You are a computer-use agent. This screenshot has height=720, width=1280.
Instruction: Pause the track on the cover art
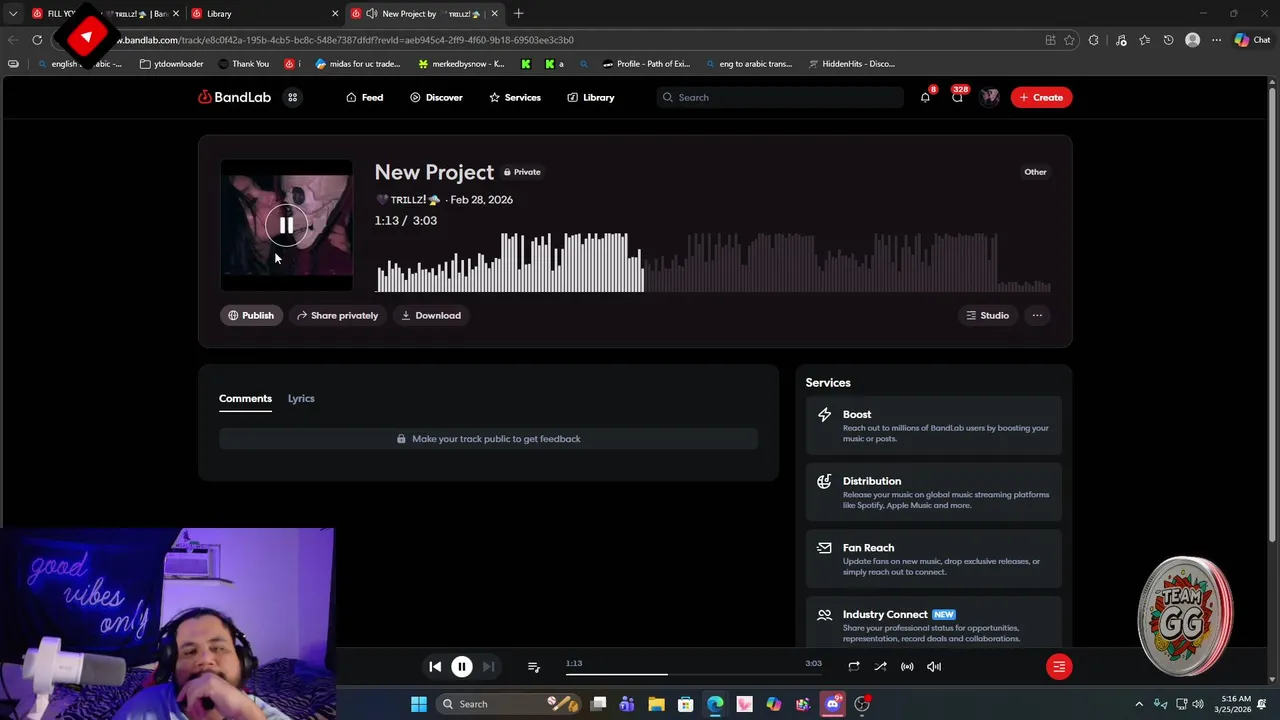[286, 226]
